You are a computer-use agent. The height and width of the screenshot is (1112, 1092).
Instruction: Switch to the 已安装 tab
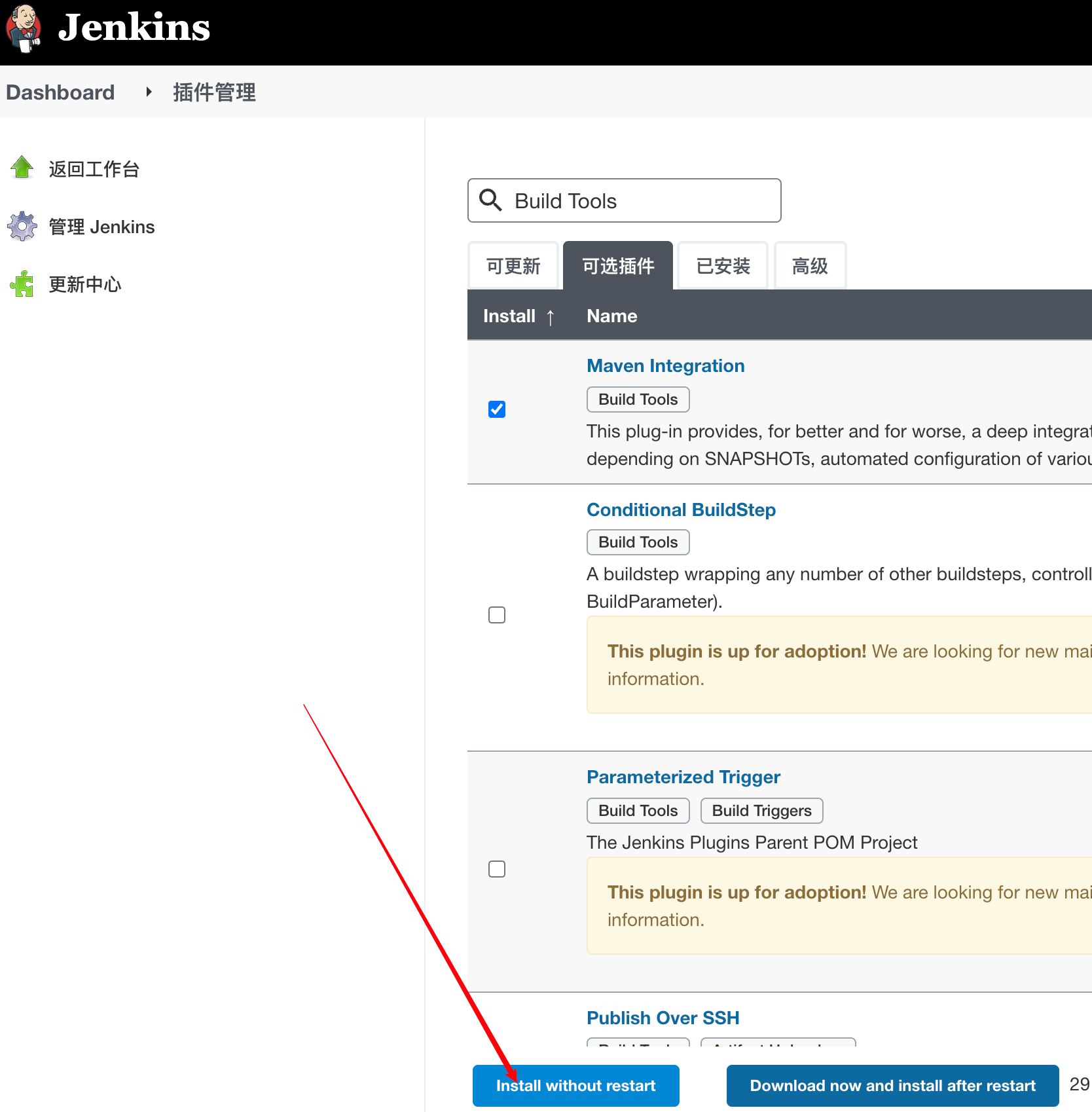(723, 266)
